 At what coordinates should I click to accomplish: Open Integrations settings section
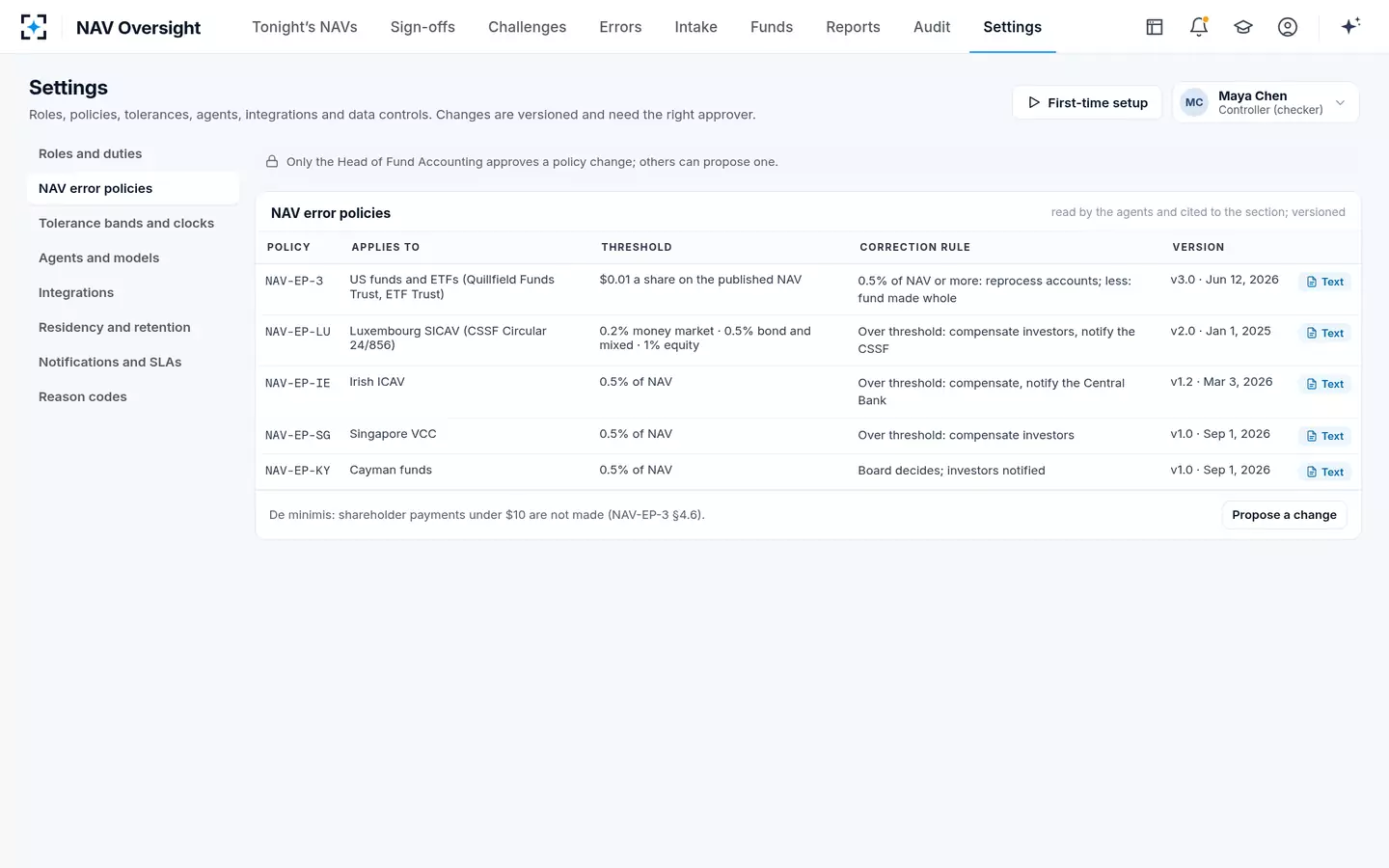[132, 292]
